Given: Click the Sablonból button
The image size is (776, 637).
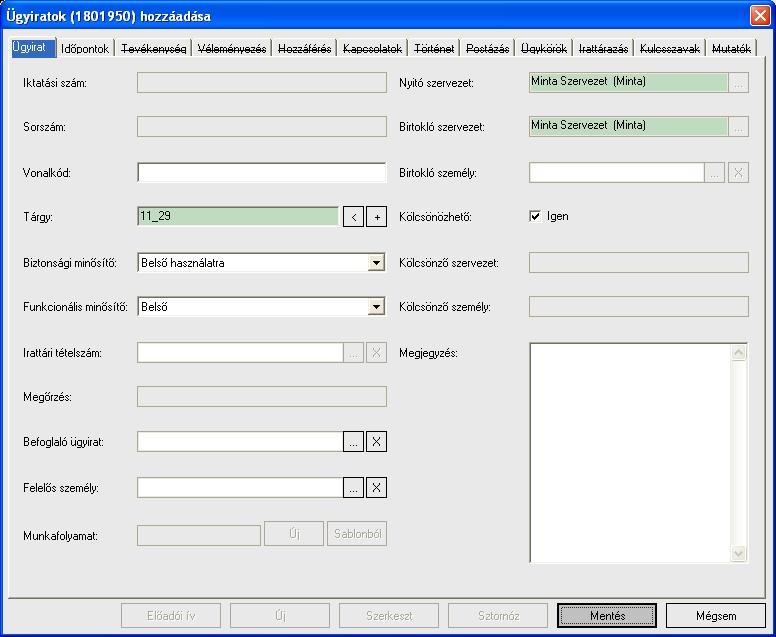Looking at the screenshot, I should click(357, 534).
